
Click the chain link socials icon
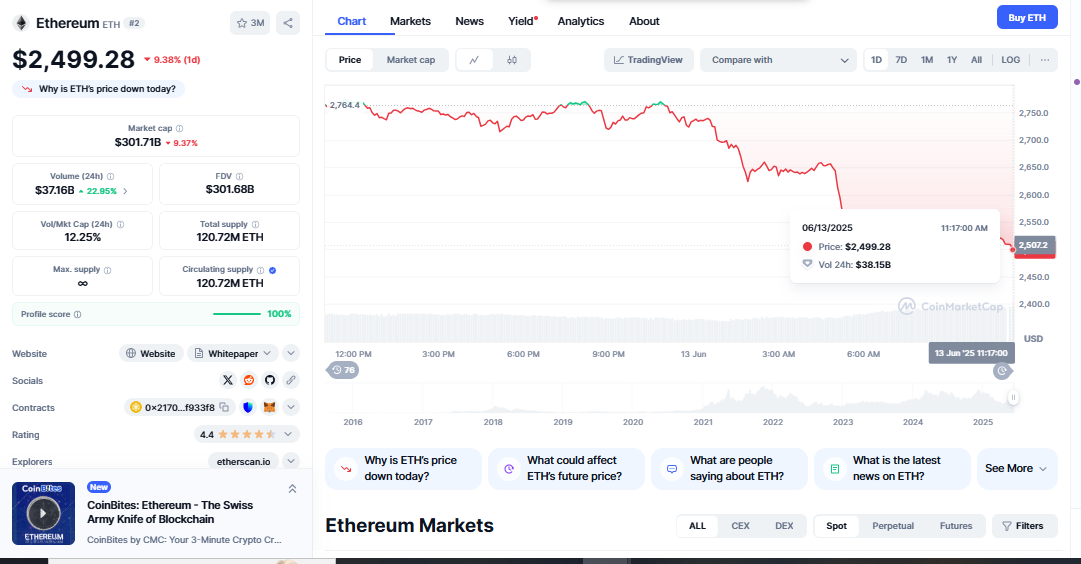[291, 380]
